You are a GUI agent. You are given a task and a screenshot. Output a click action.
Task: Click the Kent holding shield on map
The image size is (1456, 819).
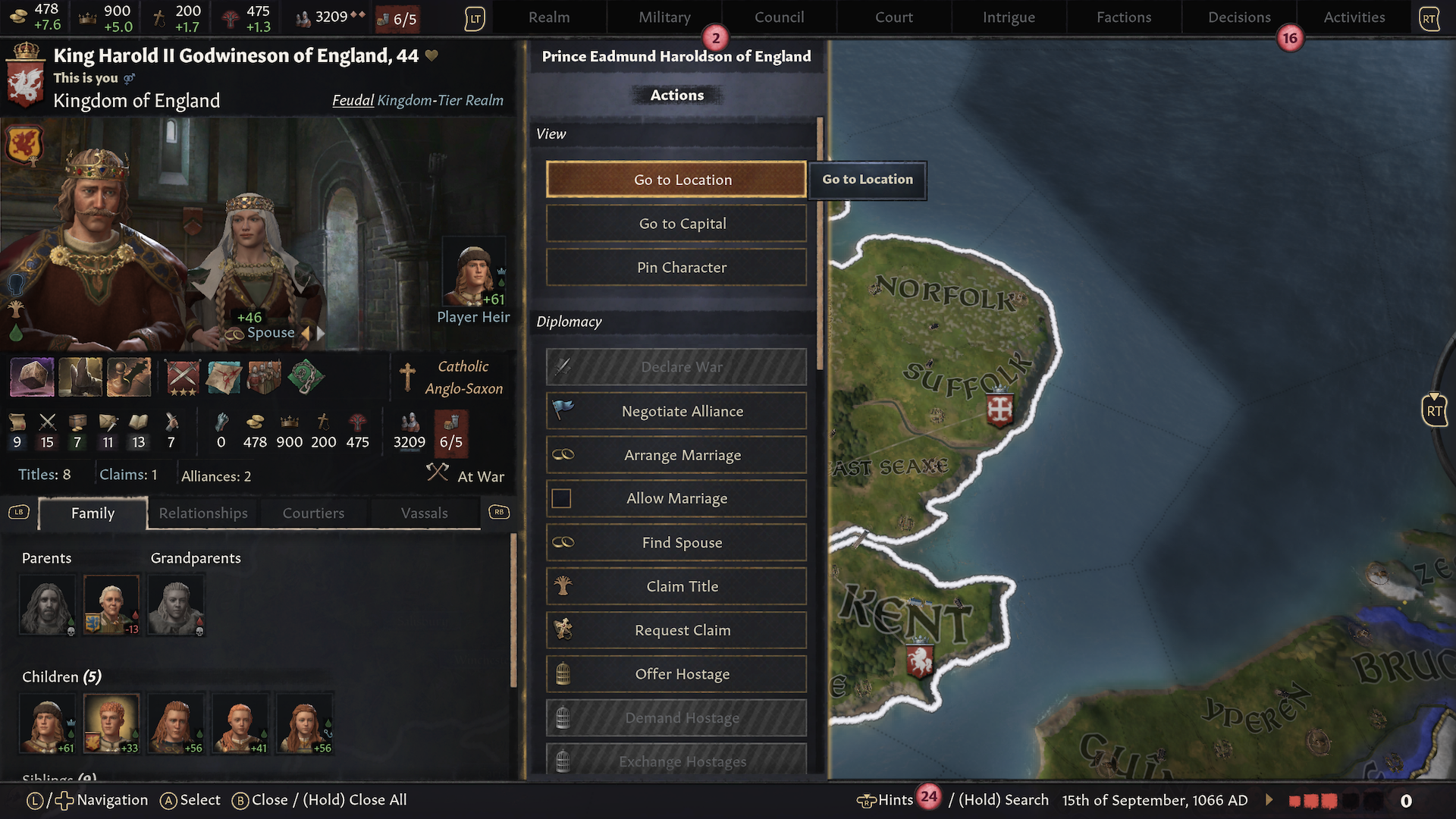920,660
